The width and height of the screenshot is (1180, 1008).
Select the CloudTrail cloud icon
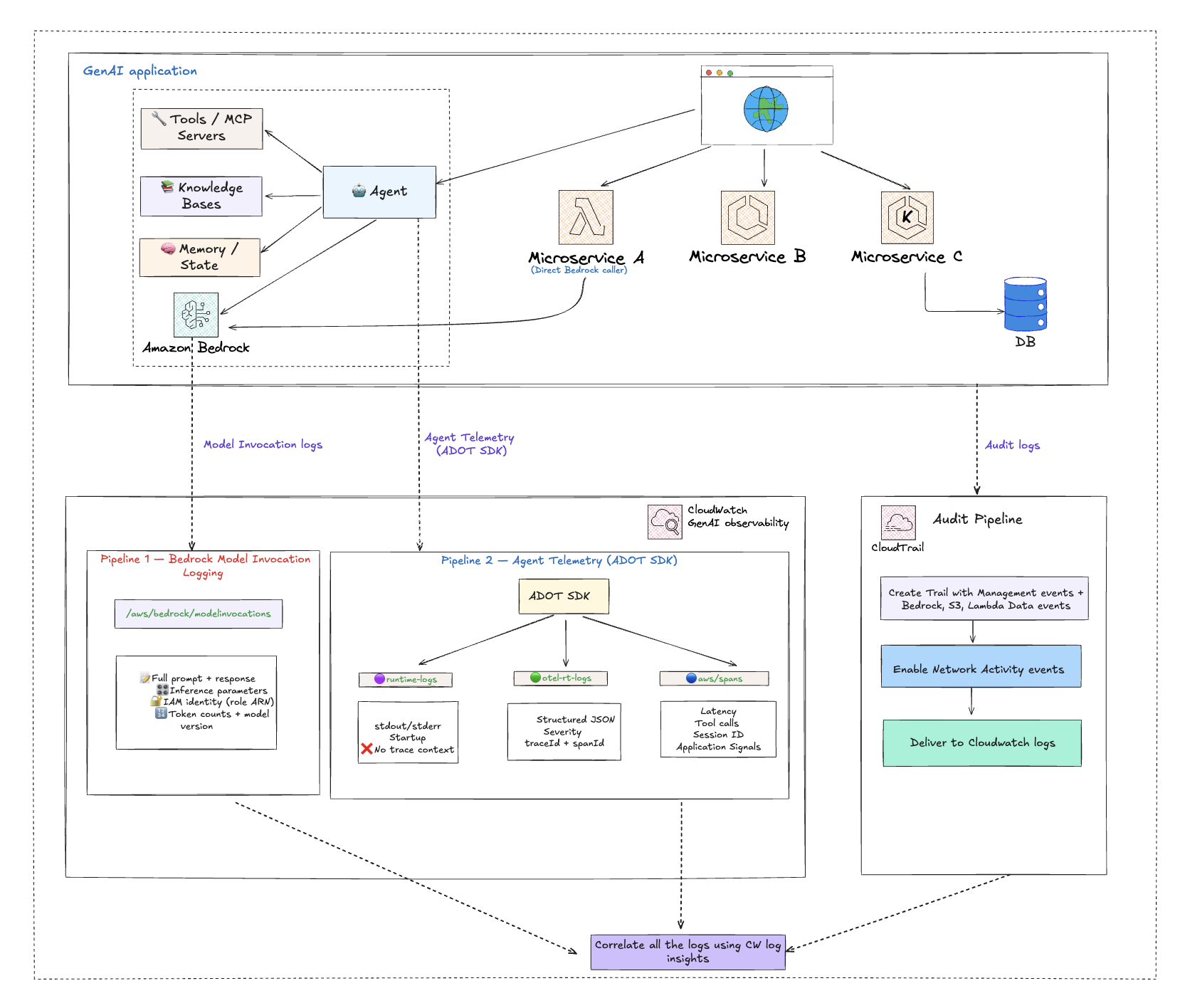coord(898,523)
